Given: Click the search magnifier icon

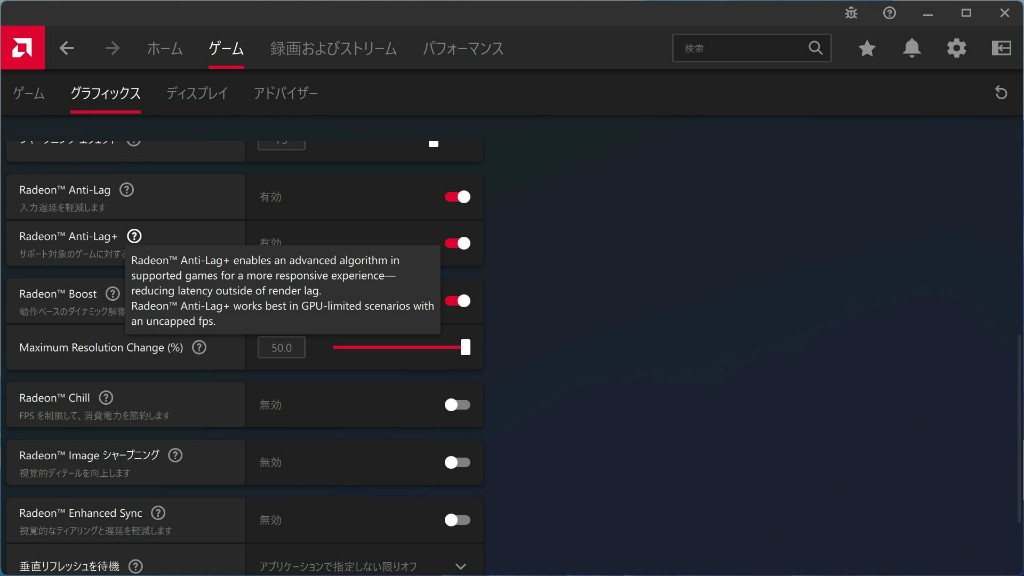Looking at the screenshot, I should click(x=815, y=48).
